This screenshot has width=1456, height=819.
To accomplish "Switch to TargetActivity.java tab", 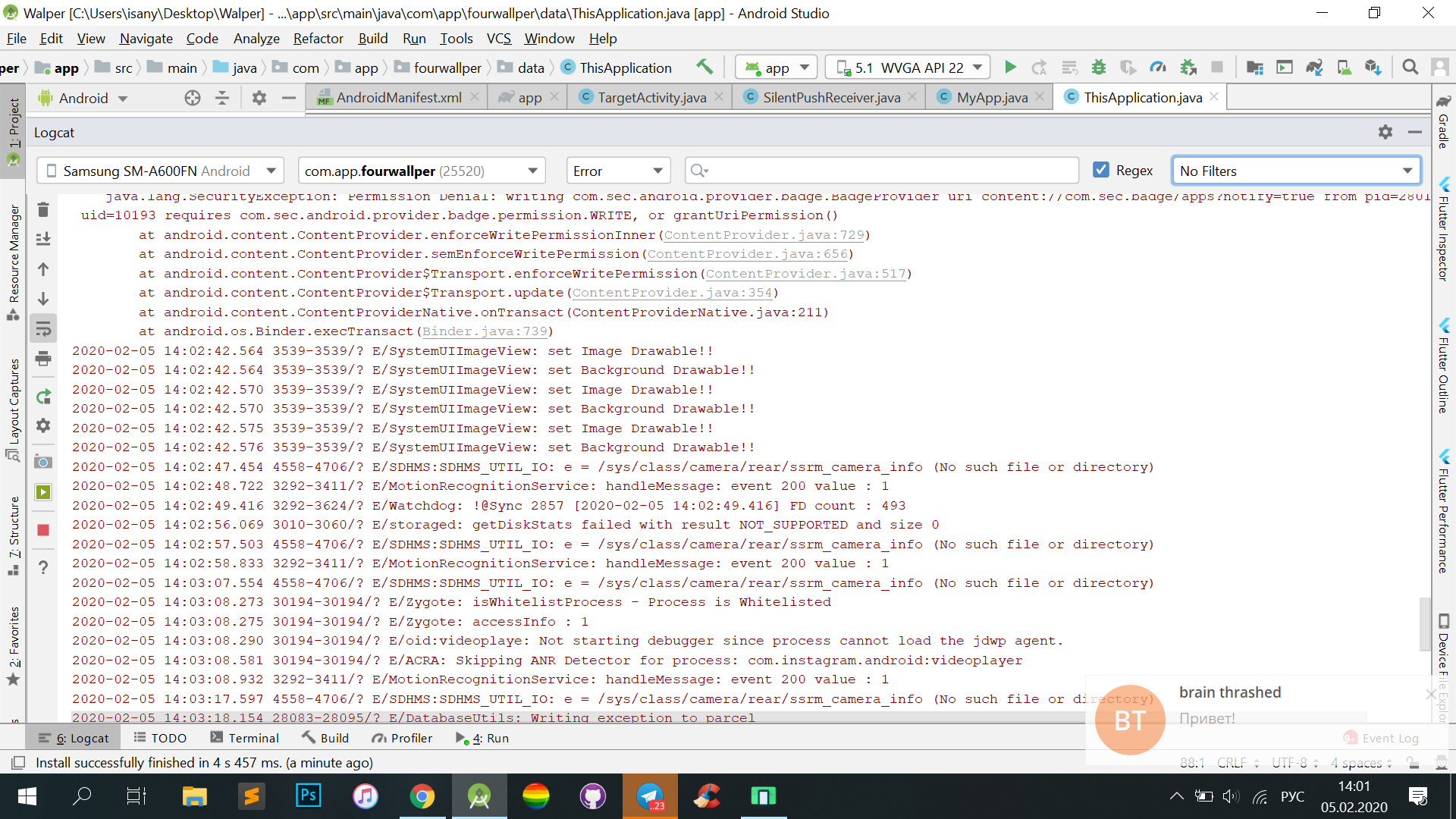I will coord(651,97).
